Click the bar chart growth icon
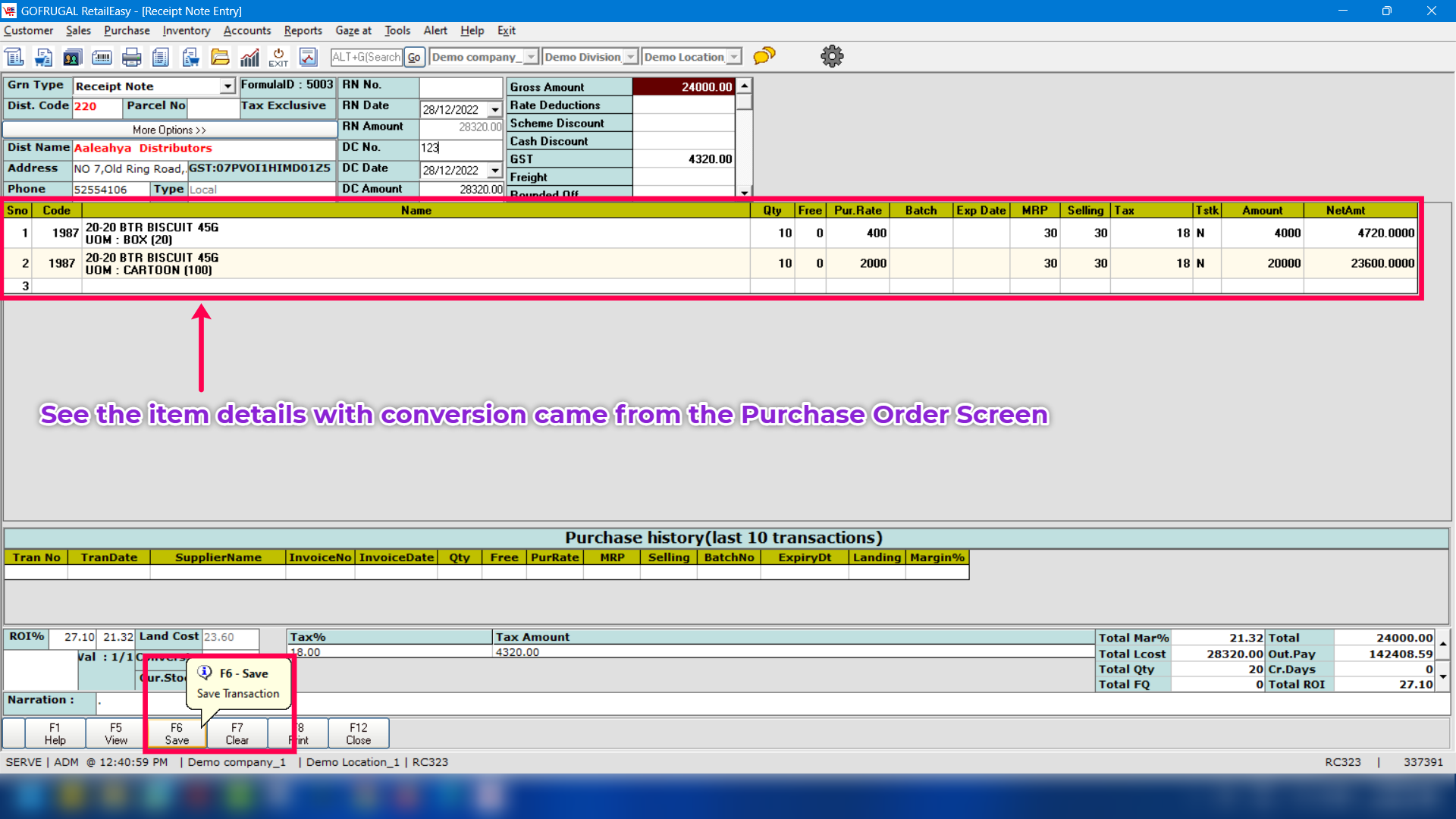The width and height of the screenshot is (1456, 819). (249, 57)
